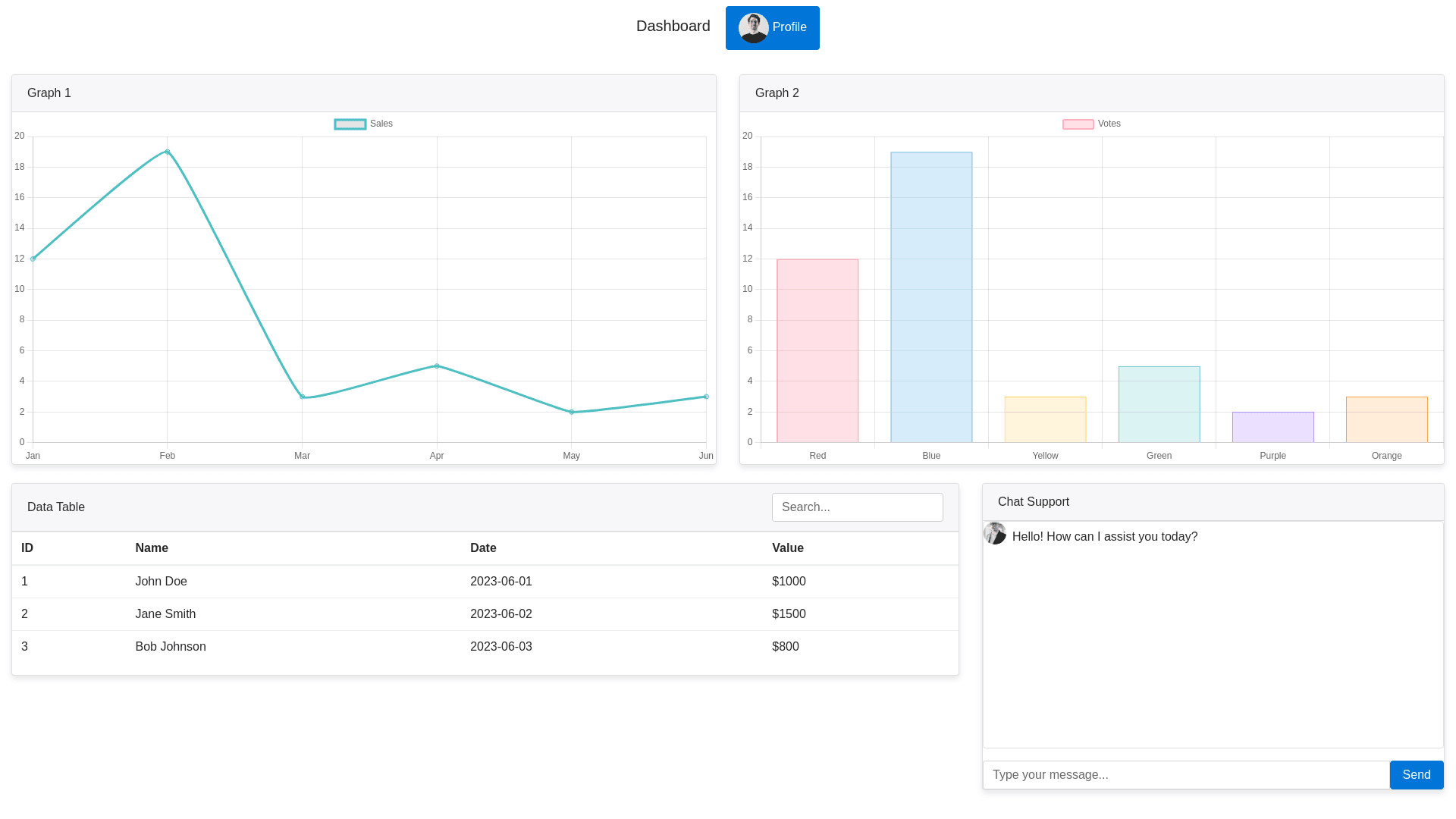Click the Apr sales data point
Image resolution: width=1456 pixels, height=819 pixels.
click(x=437, y=366)
